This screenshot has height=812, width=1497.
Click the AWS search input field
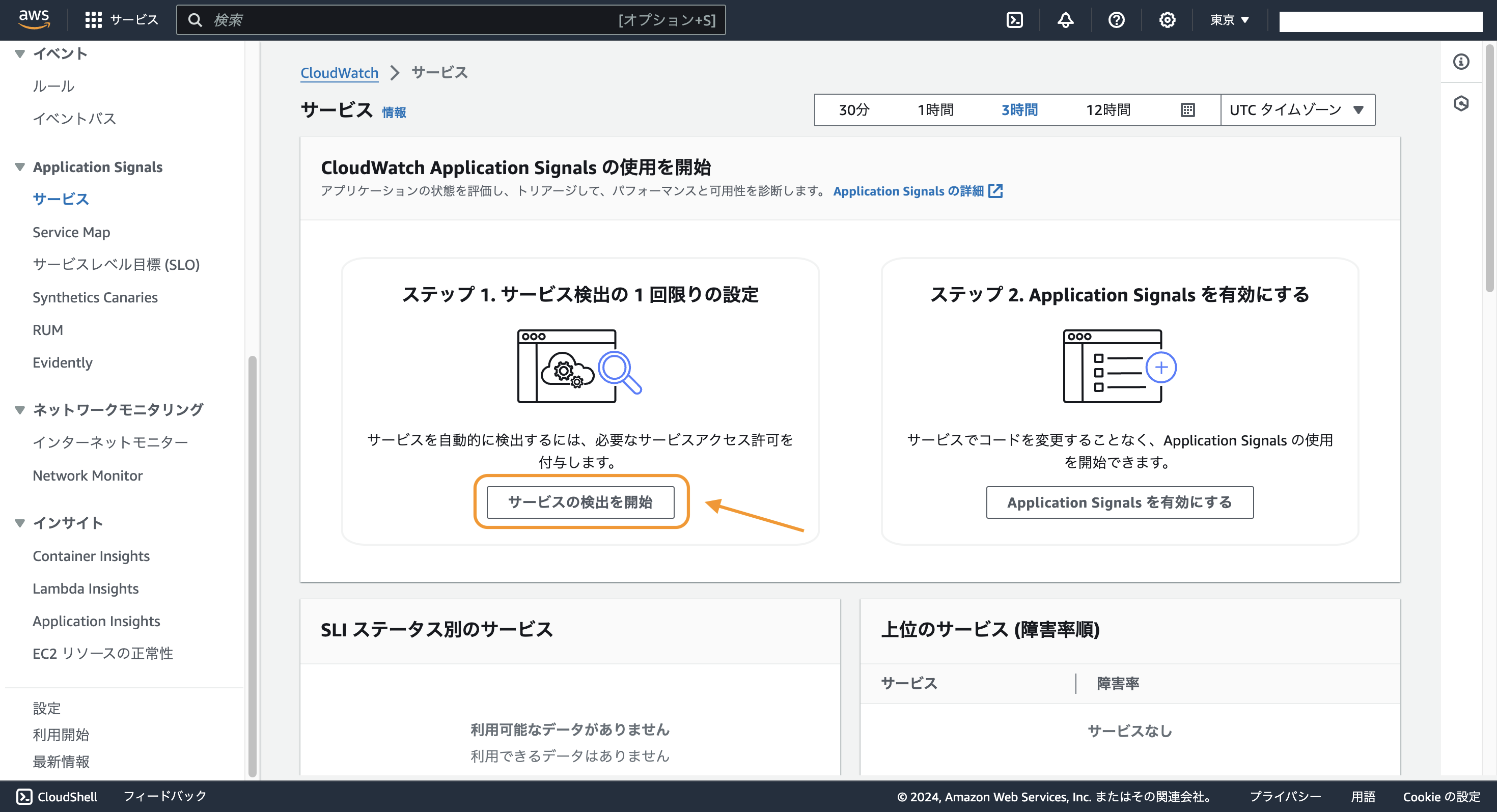tap(407, 20)
